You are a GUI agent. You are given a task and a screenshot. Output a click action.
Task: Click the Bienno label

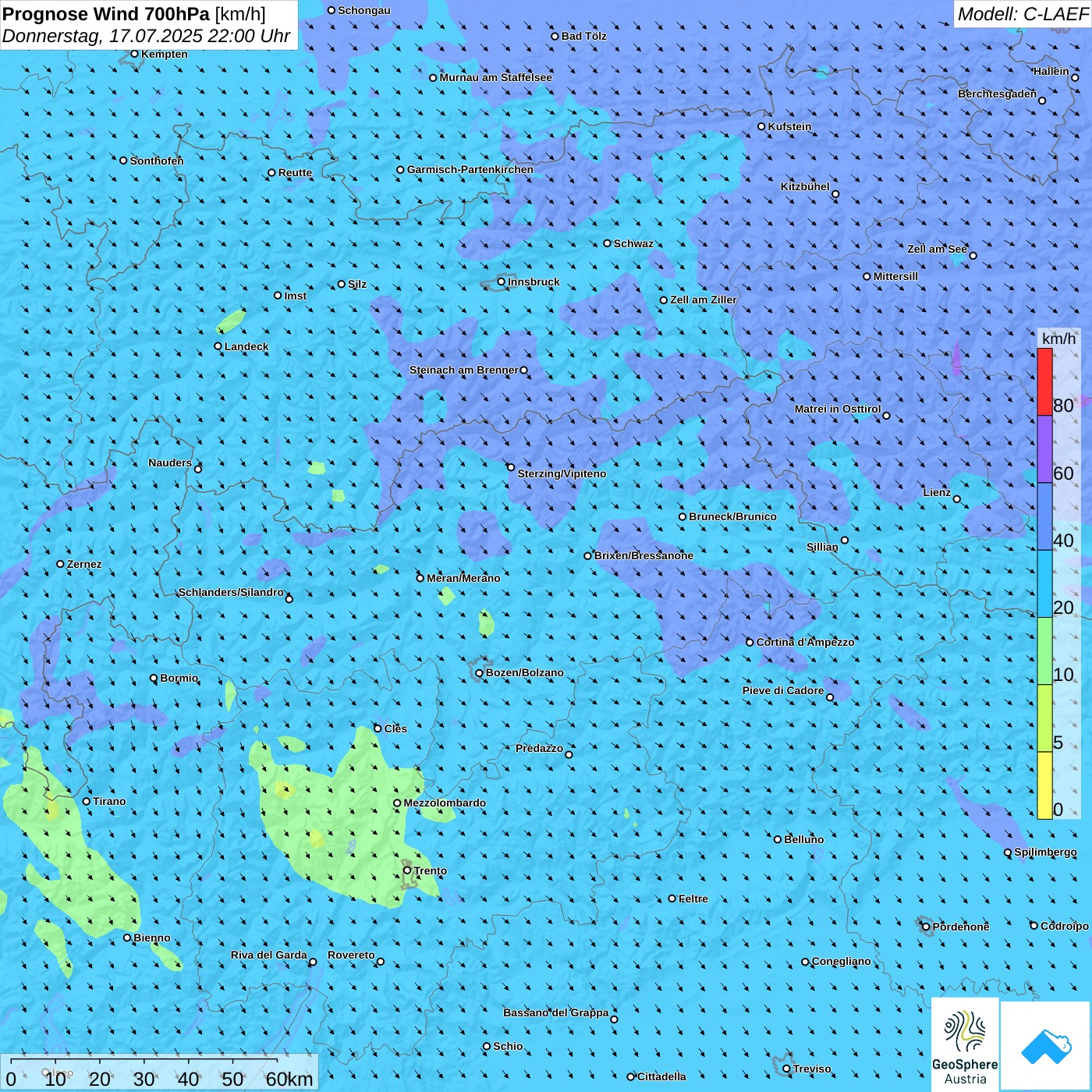coord(152,938)
